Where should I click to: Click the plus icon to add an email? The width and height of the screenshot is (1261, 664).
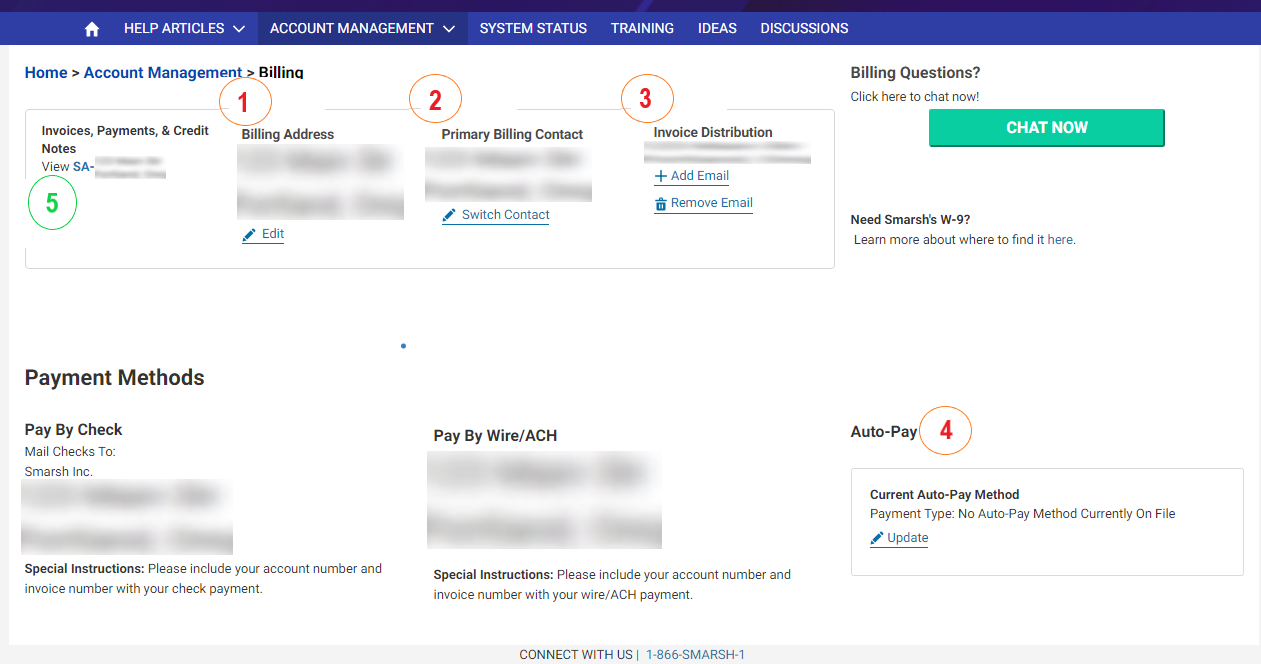coord(660,175)
